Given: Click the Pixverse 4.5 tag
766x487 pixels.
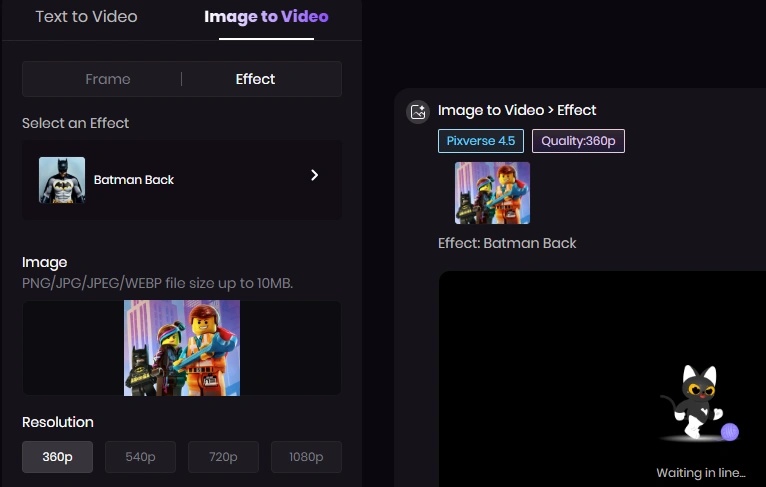Looking at the screenshot, I should (x=481, y=141).
